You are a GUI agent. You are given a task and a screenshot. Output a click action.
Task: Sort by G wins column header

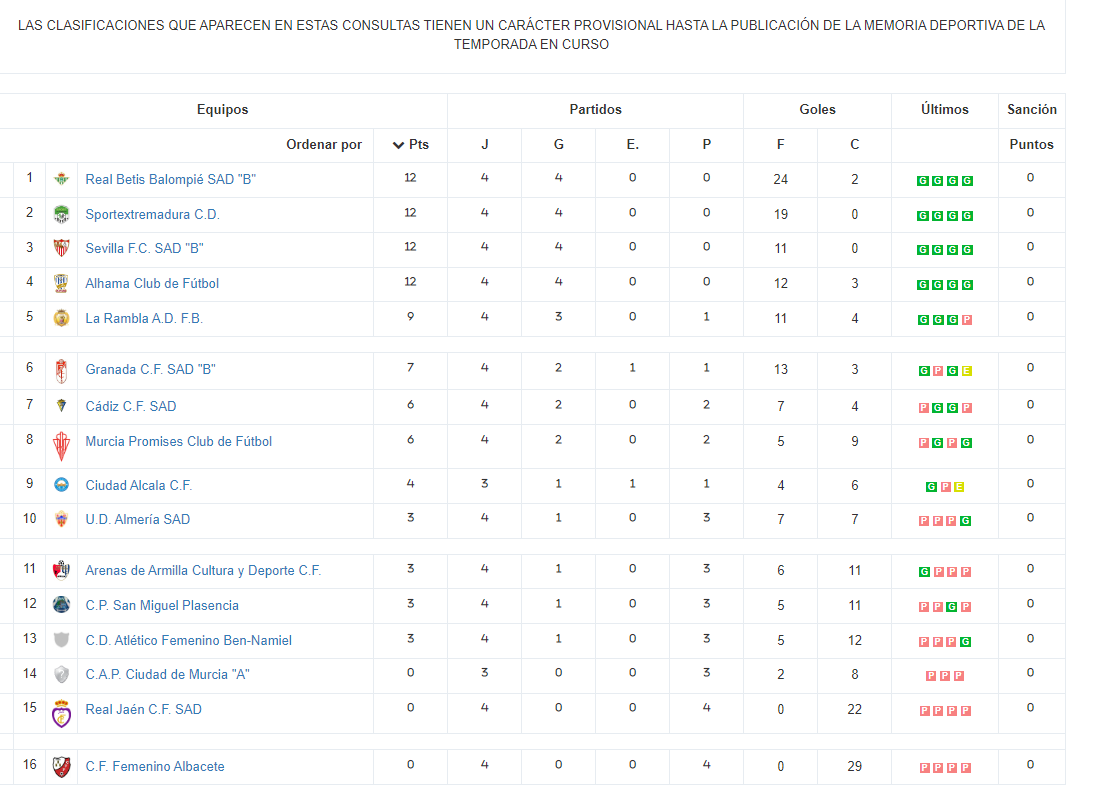click(x=558, y=144)
